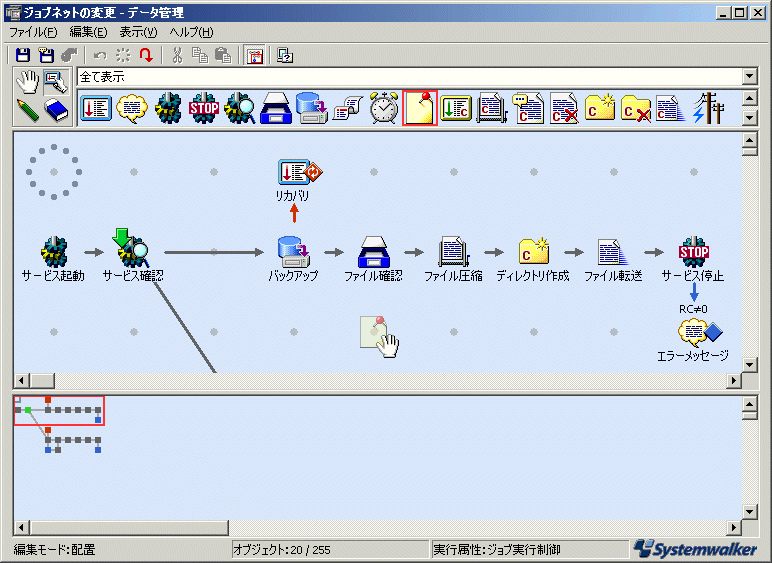
Task: Select the magnifier selection tool
Action: [x=56, y=82]
